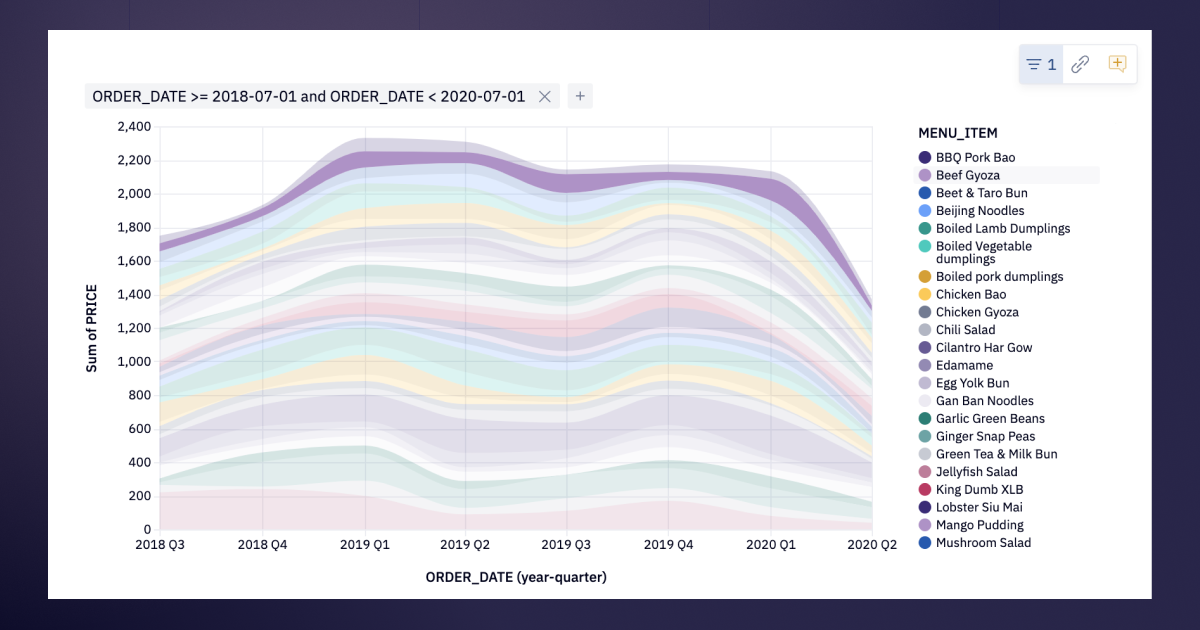
Task: Toggle Beijing Noodles legend item
Action: [x=971, y=211]
